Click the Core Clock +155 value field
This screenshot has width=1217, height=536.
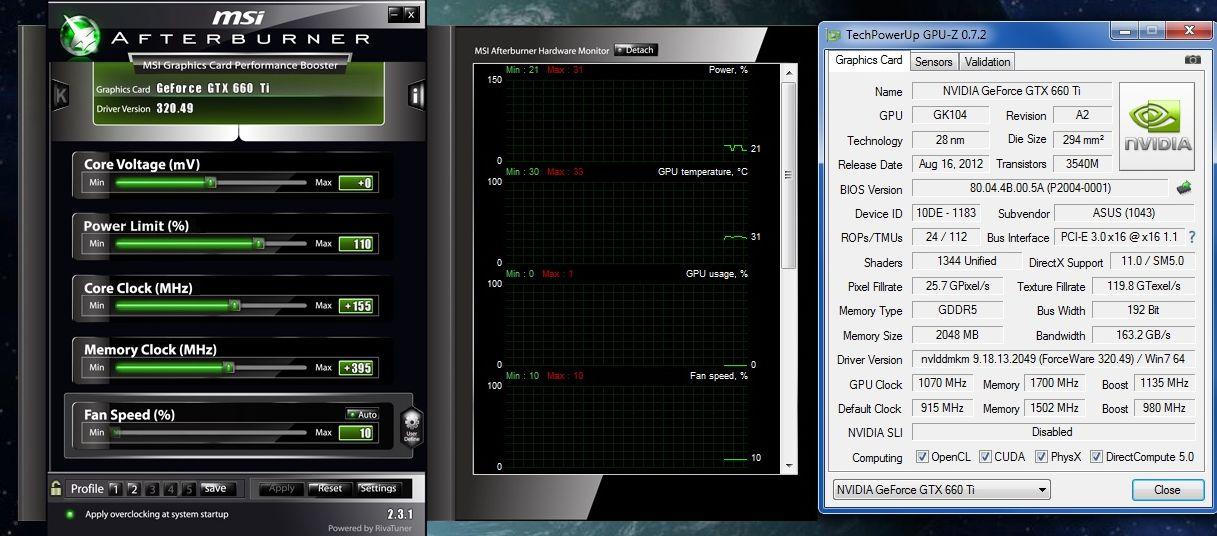click(x=356, y=306)
